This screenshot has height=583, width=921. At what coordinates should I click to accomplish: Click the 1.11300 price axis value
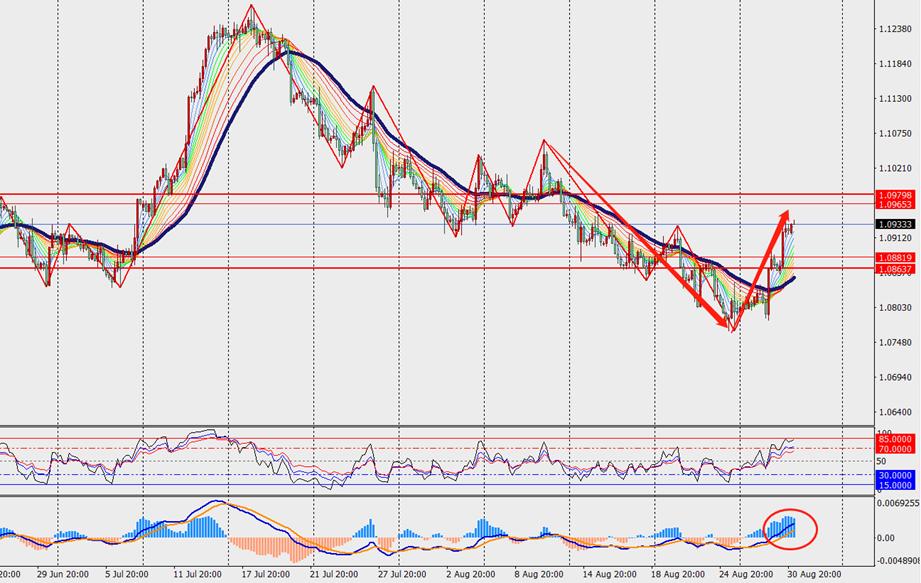tap(896, 99)
